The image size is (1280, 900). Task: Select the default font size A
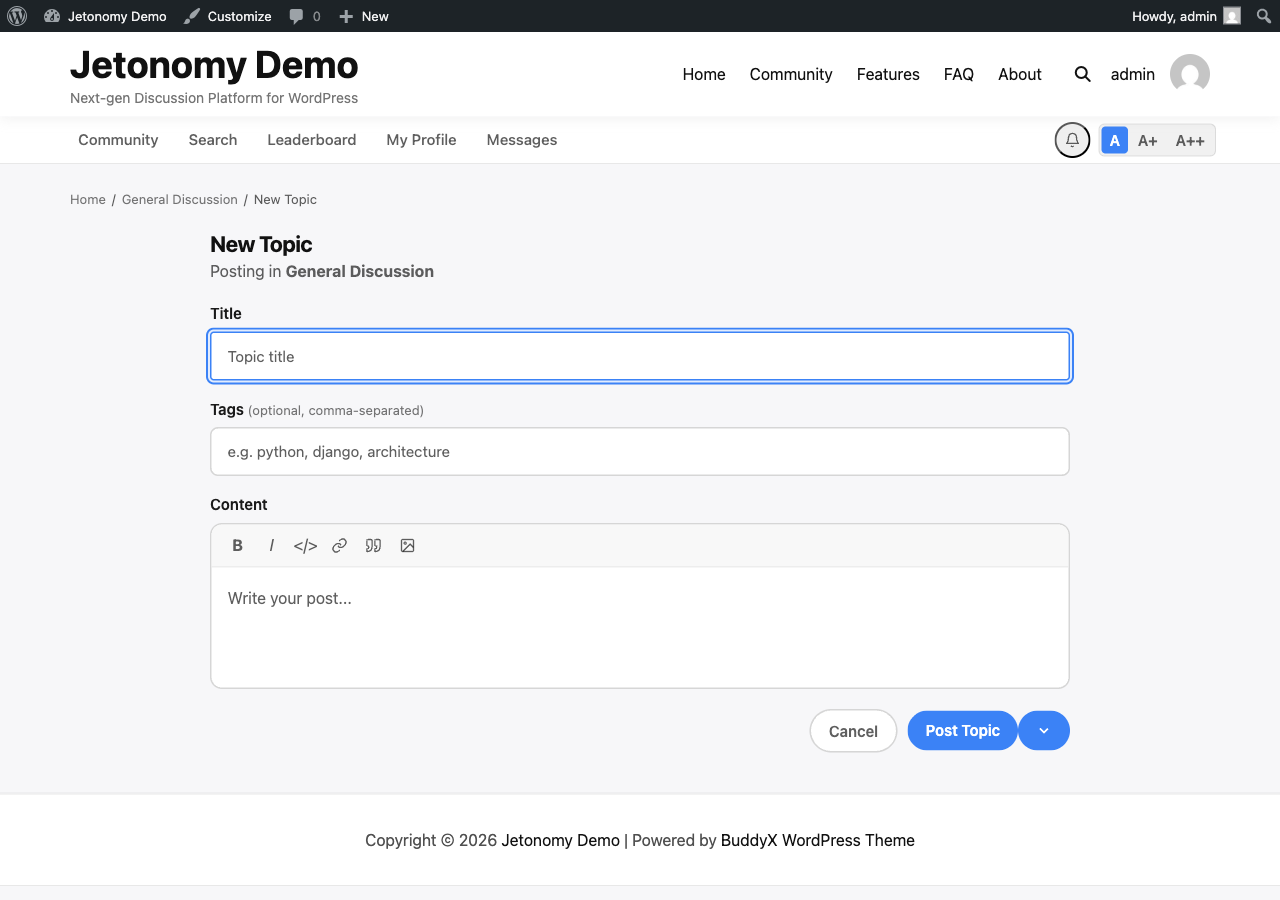click(1114, 140)
